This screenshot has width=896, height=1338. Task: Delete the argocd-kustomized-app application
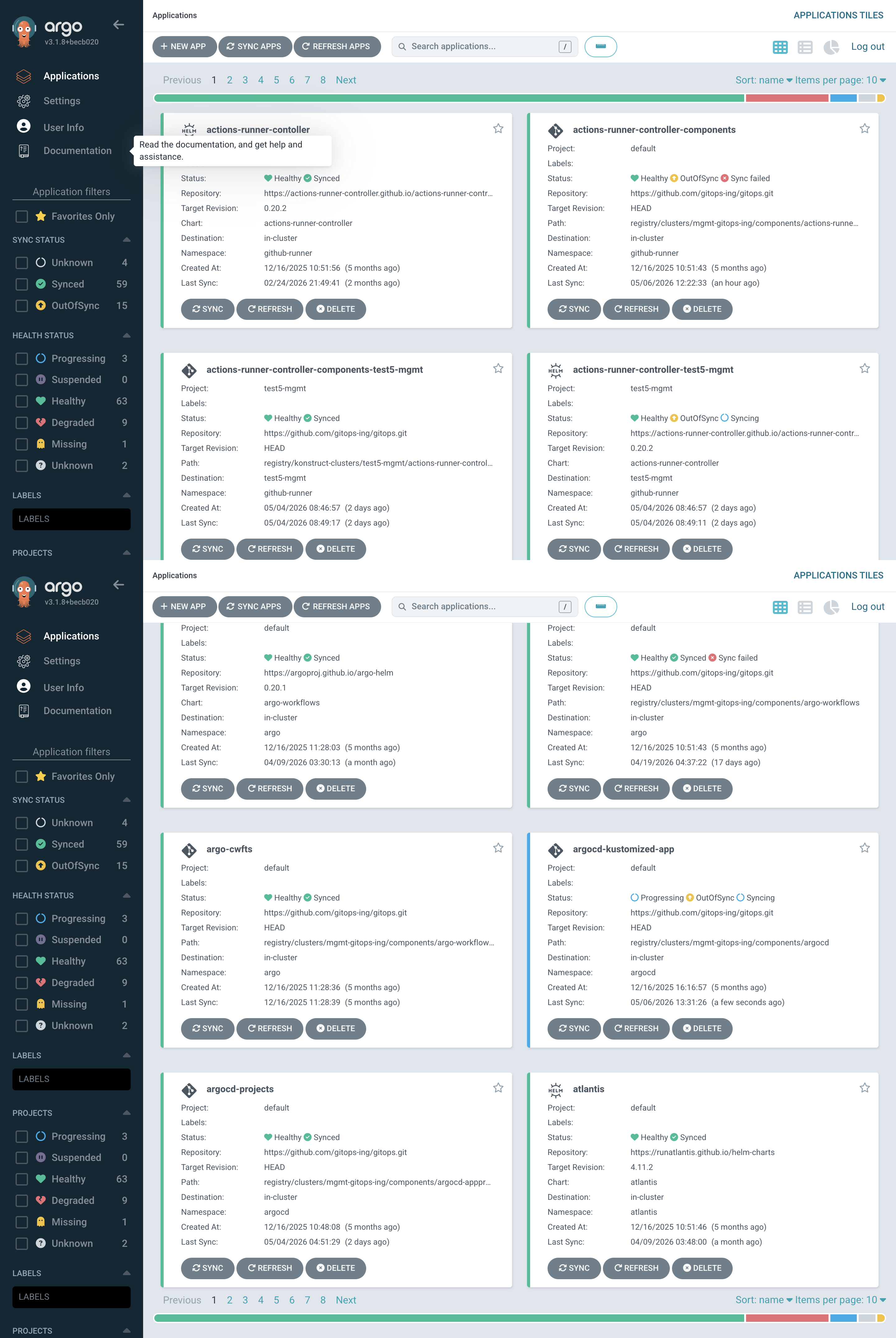click(x=702, y=1029)
